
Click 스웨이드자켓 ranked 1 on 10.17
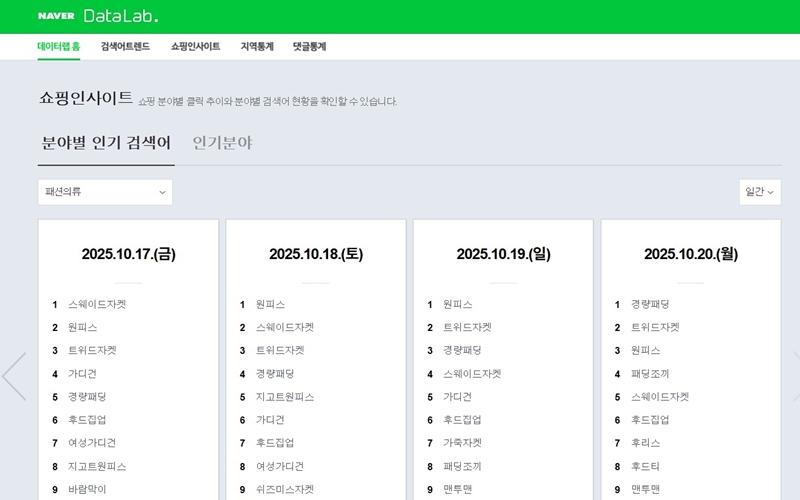pyautogui.click(x=97, y=305)
